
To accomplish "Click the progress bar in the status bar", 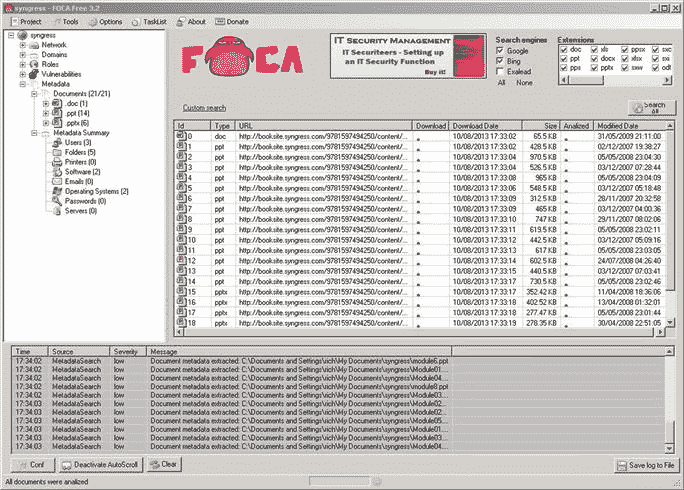I will pyautogui.click(x=340, y=481).
